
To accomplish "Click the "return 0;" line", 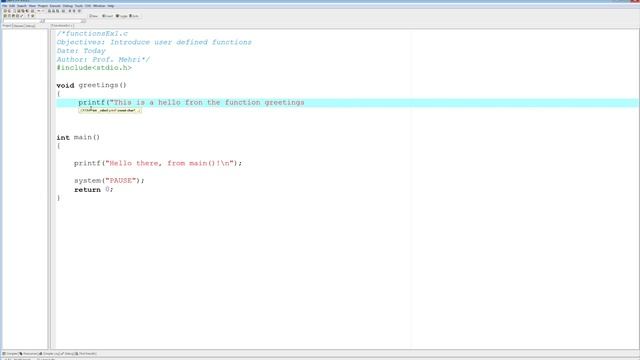I will point(93,189).
